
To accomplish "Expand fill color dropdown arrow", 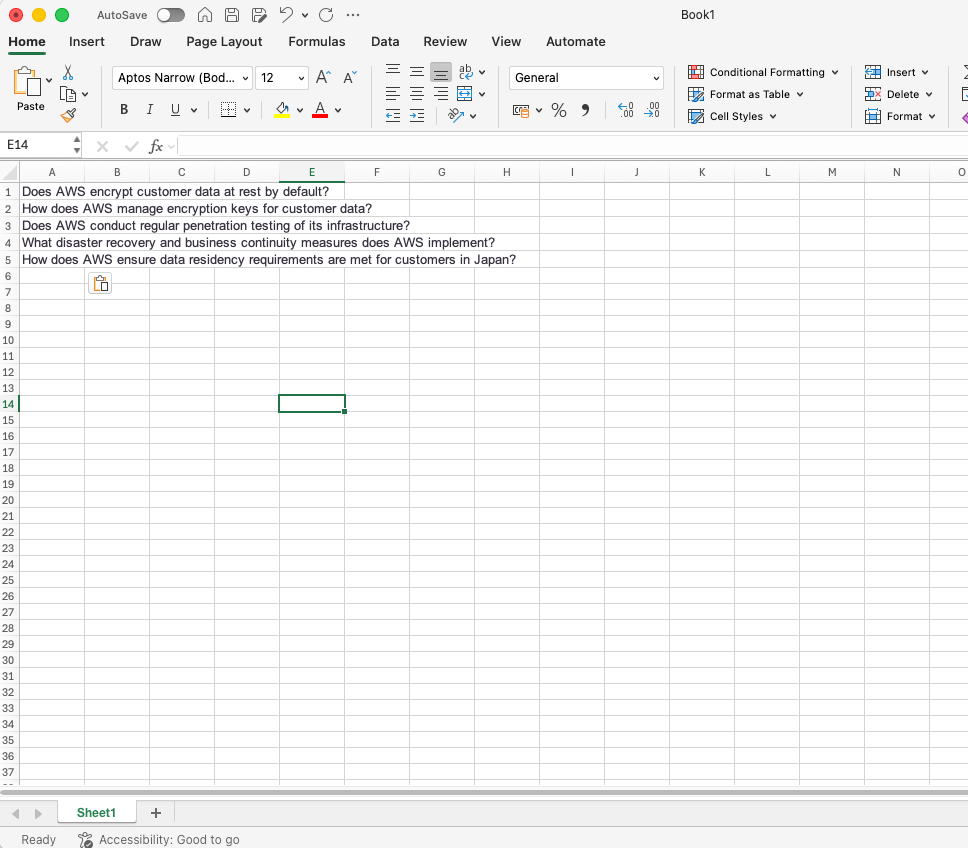I will click(x=300, y=110).
